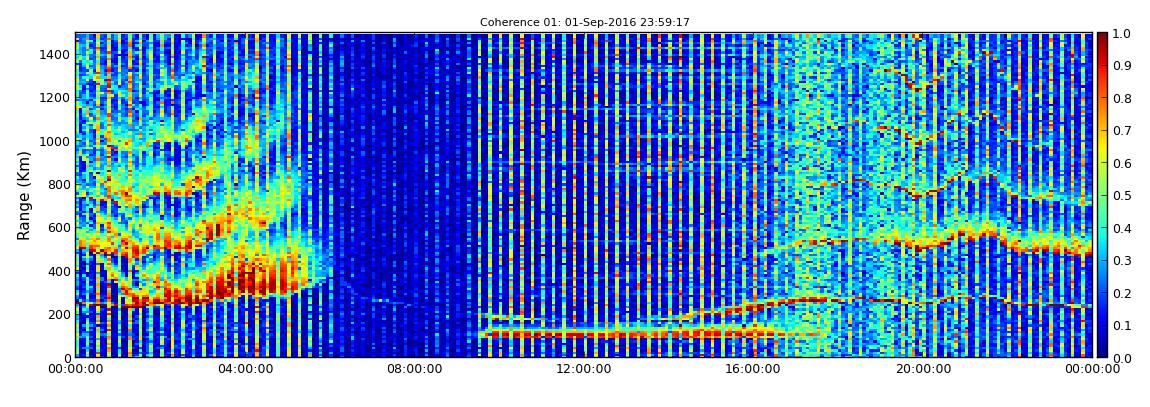The height and width of the screenshot is (407, 1150).
Task: Click the 04:00:00 time axis label
Action: tap(246, 369)
